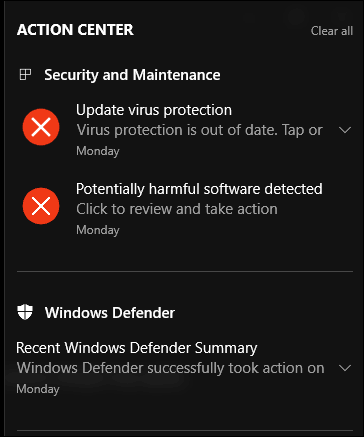This screenshot has height=437, width=364.
Task: Expand the Windows Defender Summary notification chevron
Action: click(345, 368)
